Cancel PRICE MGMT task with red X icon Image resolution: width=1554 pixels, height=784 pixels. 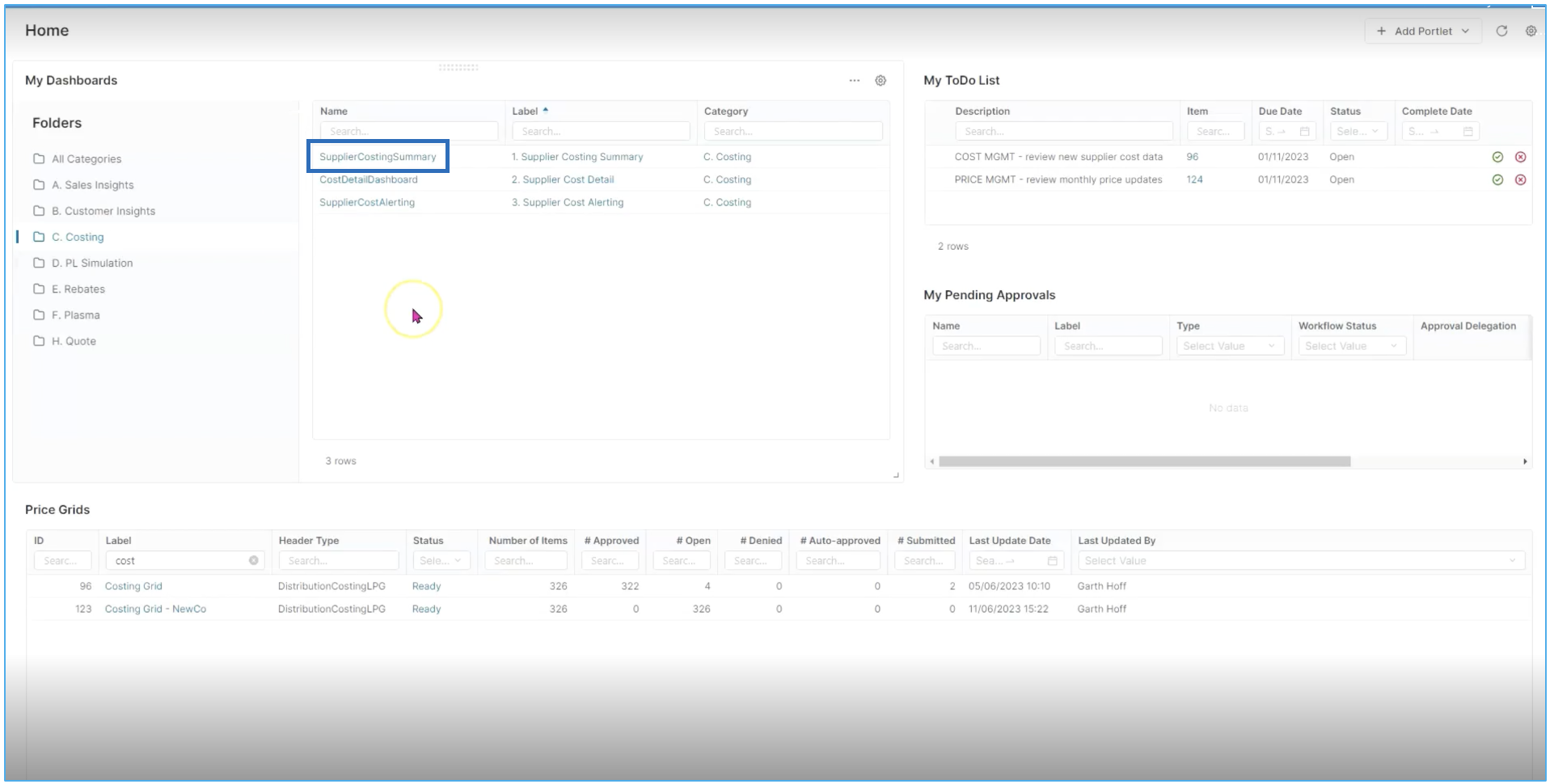1520,179
